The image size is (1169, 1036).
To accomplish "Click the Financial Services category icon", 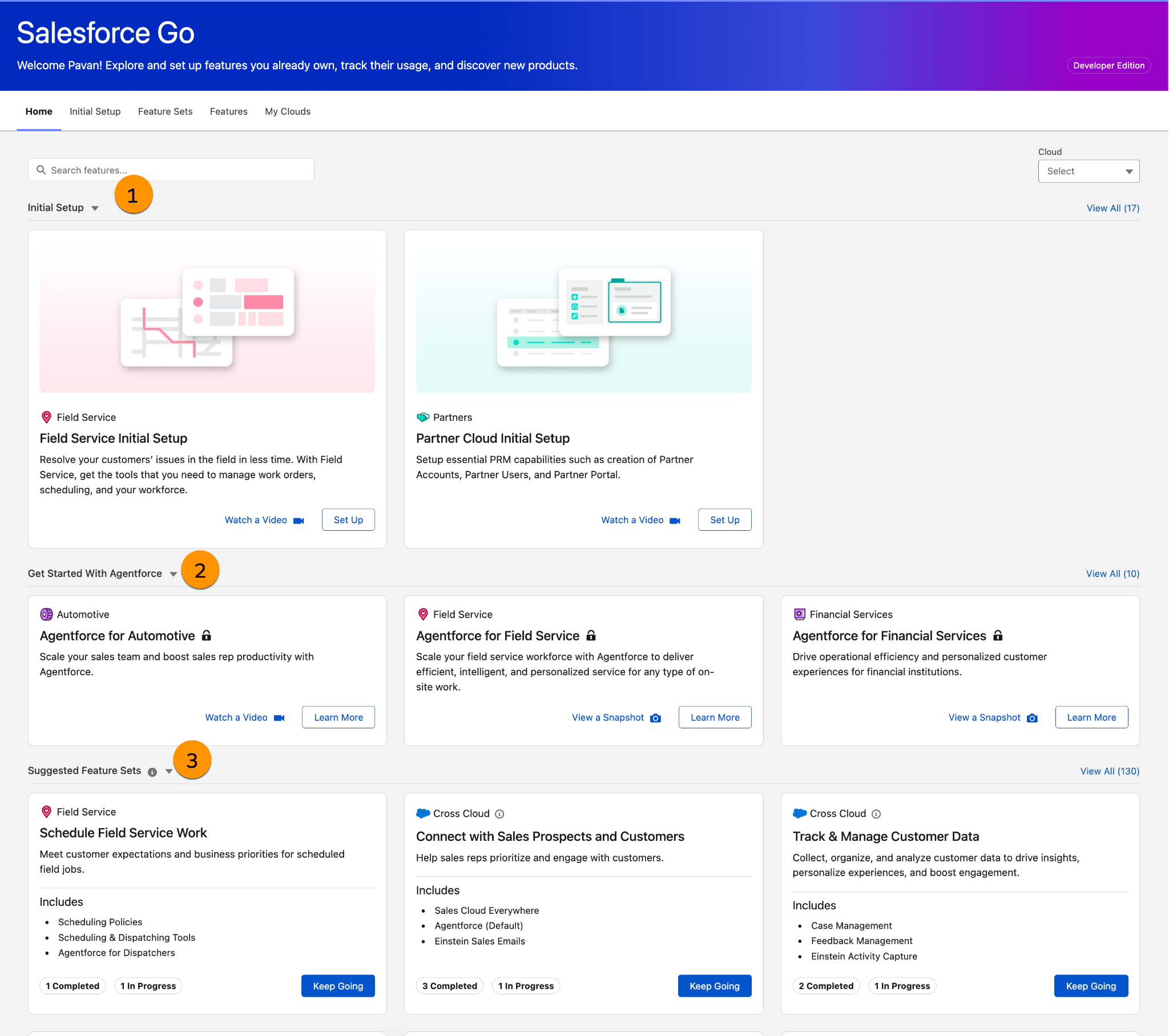I will coord(800,614).
